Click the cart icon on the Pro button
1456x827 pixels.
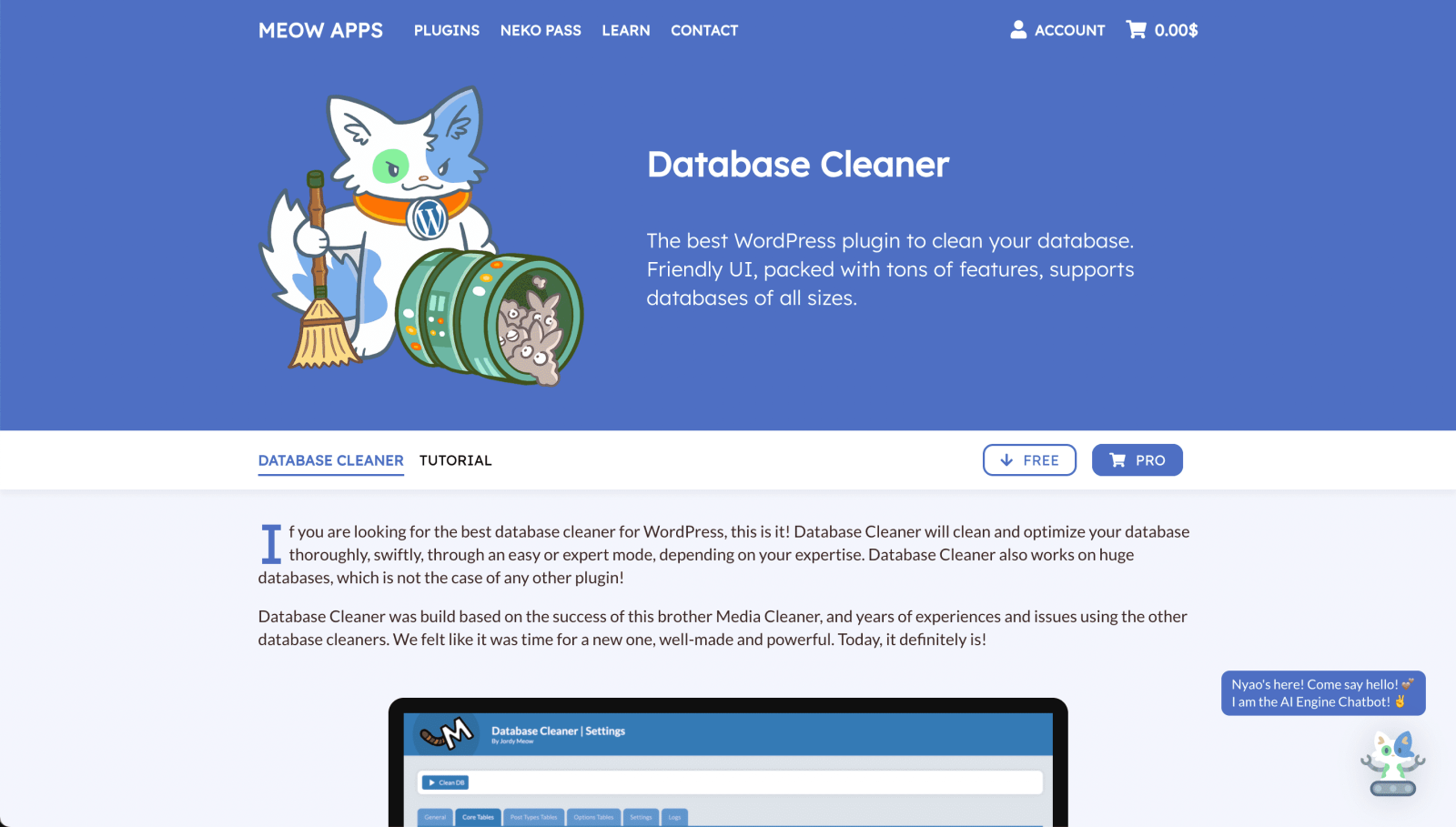click(1117, 460)
